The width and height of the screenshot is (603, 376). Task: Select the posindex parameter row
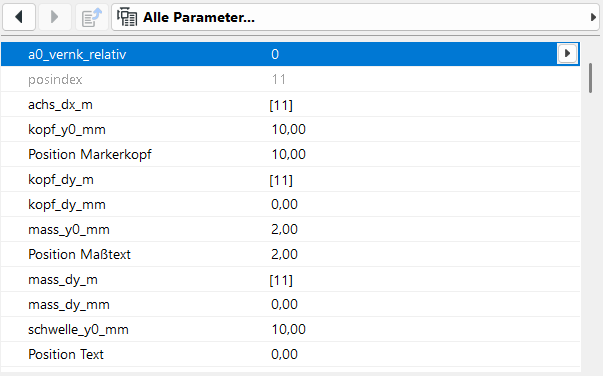point(290,79)
